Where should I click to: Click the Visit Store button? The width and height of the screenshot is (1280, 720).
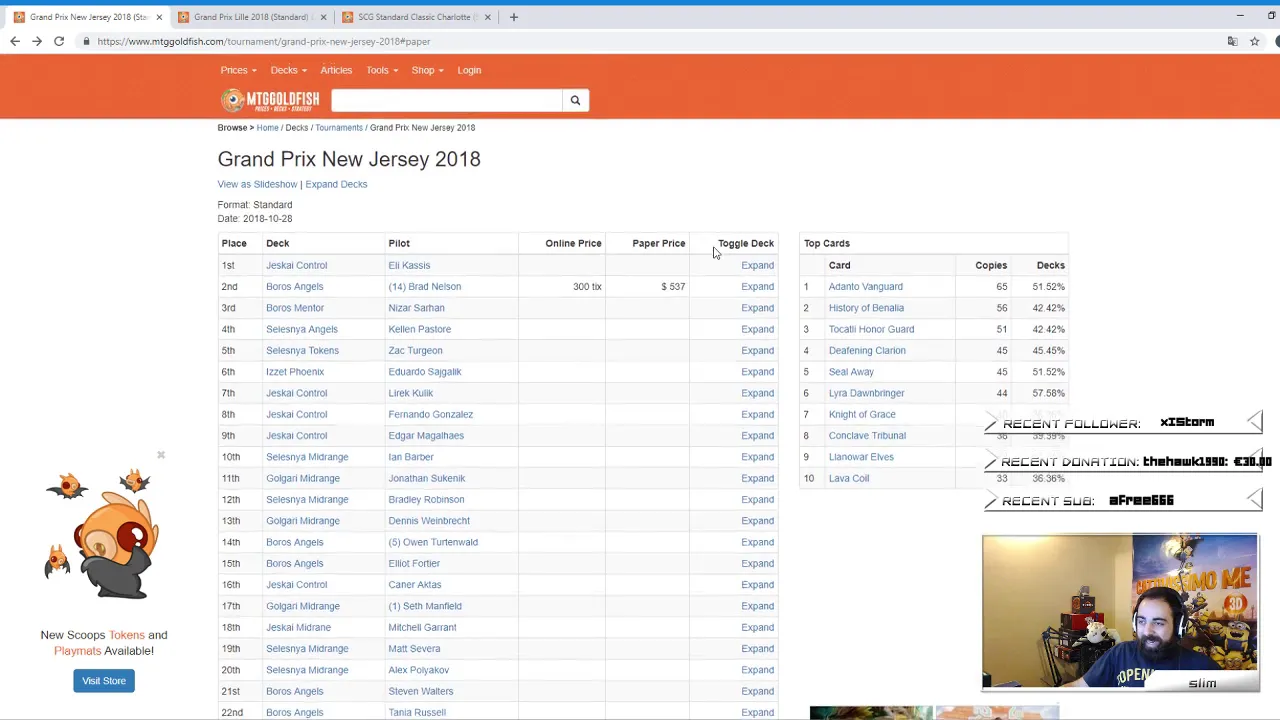(x=104, y=681)
